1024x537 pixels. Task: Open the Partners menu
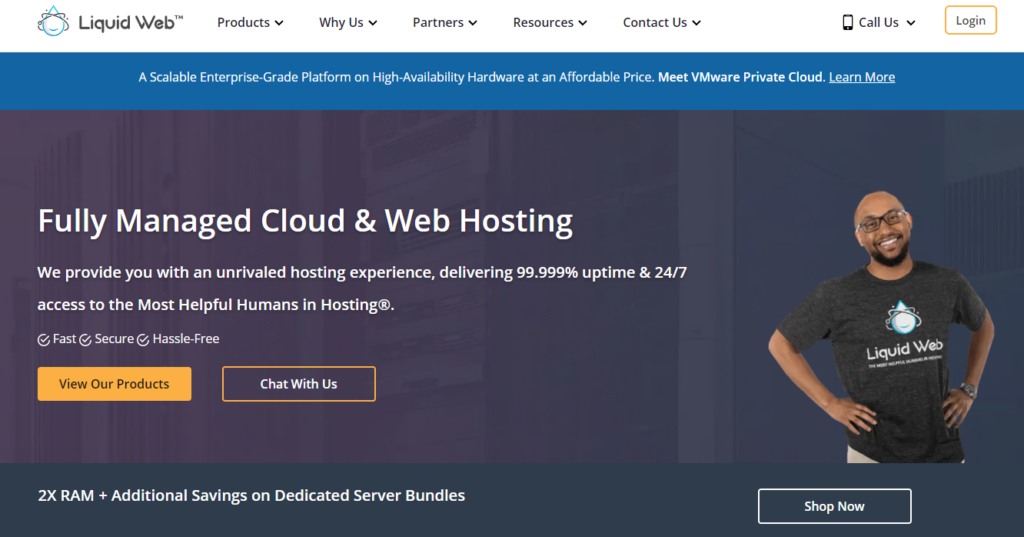pos(445,22)
